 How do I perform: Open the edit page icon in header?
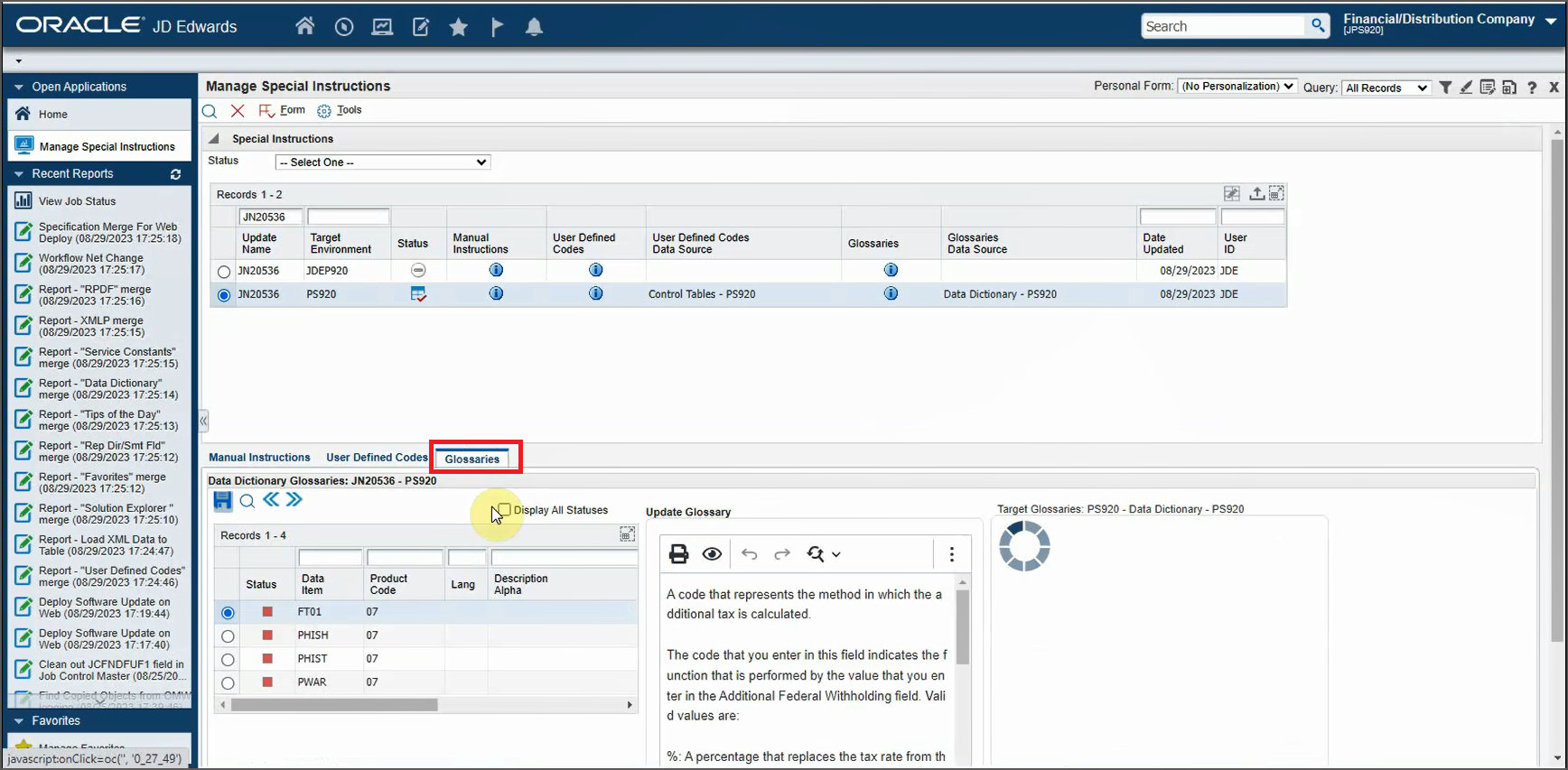[421, 27]
